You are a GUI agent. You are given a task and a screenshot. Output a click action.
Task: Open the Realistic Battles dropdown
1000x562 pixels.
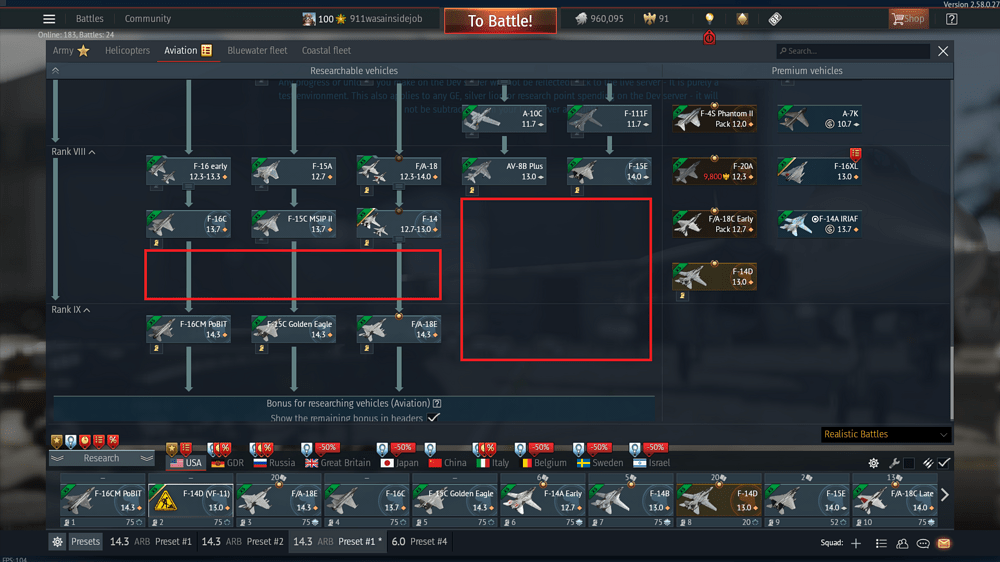click(x=885, y=434)
